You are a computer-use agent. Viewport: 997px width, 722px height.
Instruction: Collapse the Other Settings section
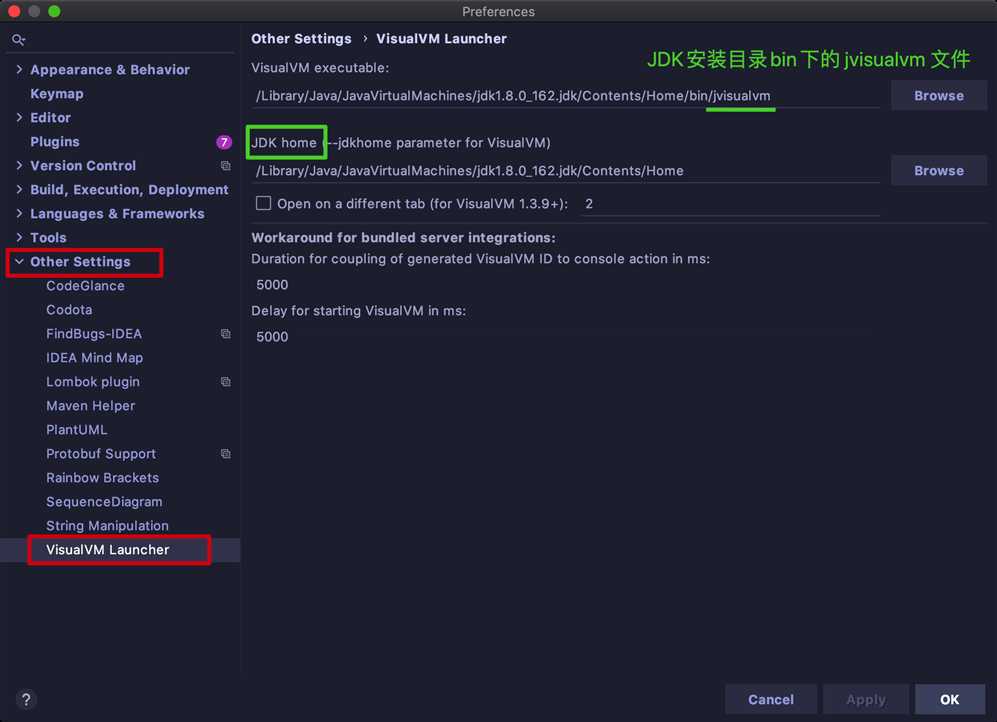tap(19, 261)
